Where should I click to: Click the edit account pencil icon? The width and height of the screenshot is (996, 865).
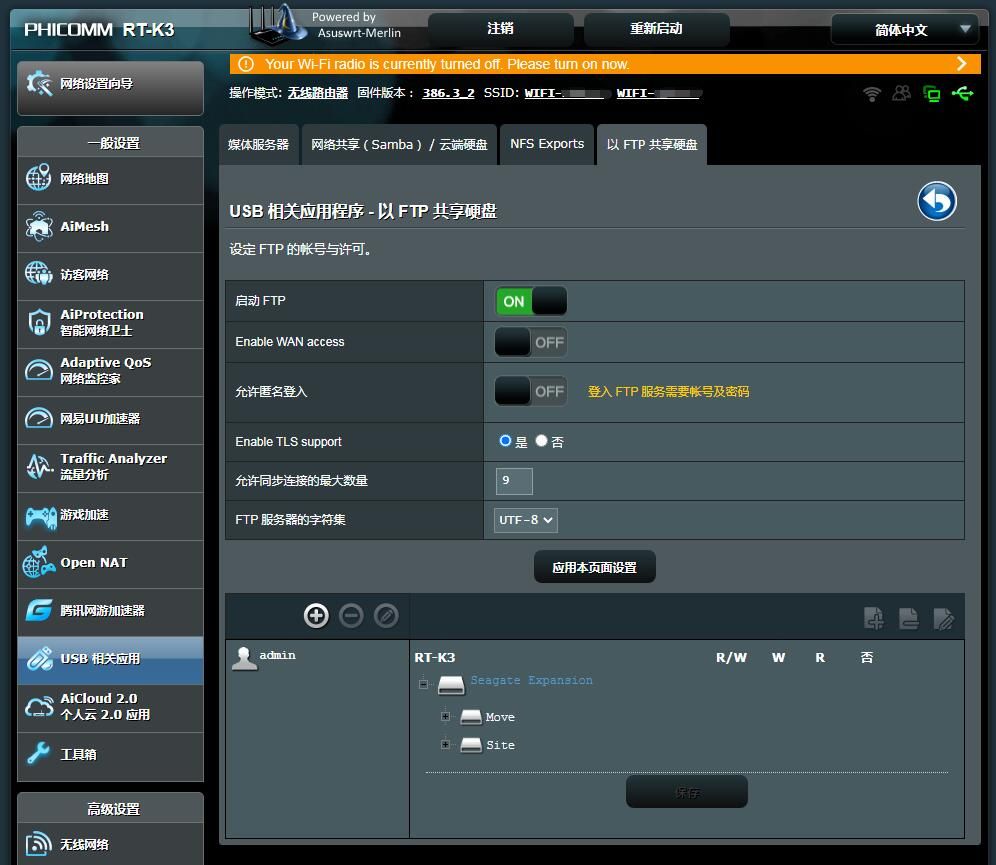pyautogui.click(x=386, y=616)
